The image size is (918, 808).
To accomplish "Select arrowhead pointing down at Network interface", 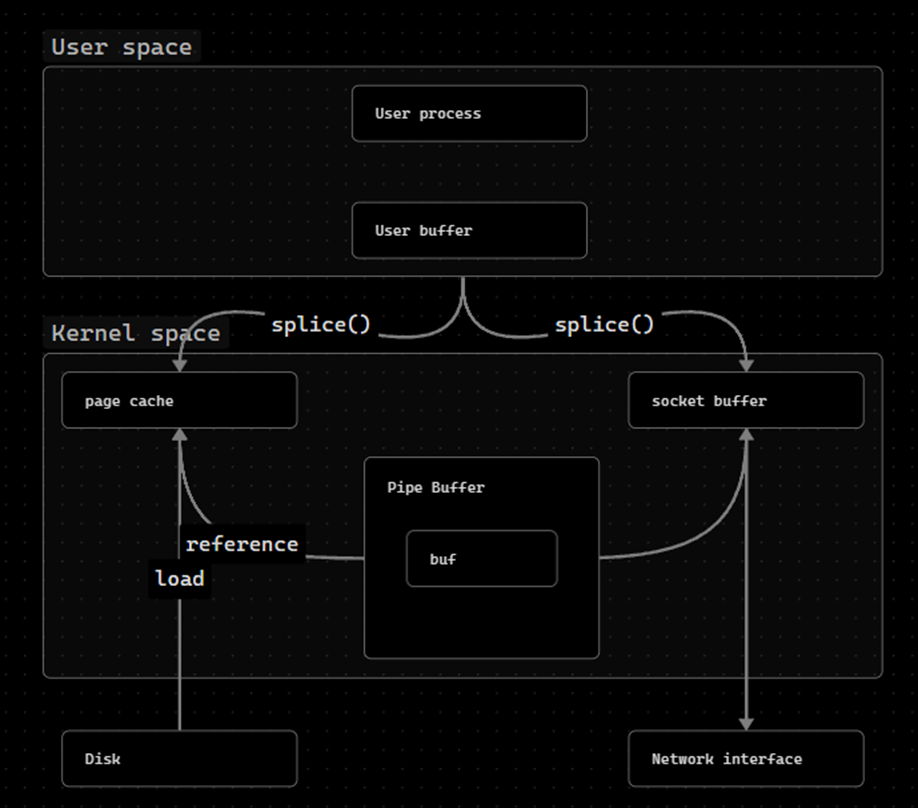I will coord(746,722).
